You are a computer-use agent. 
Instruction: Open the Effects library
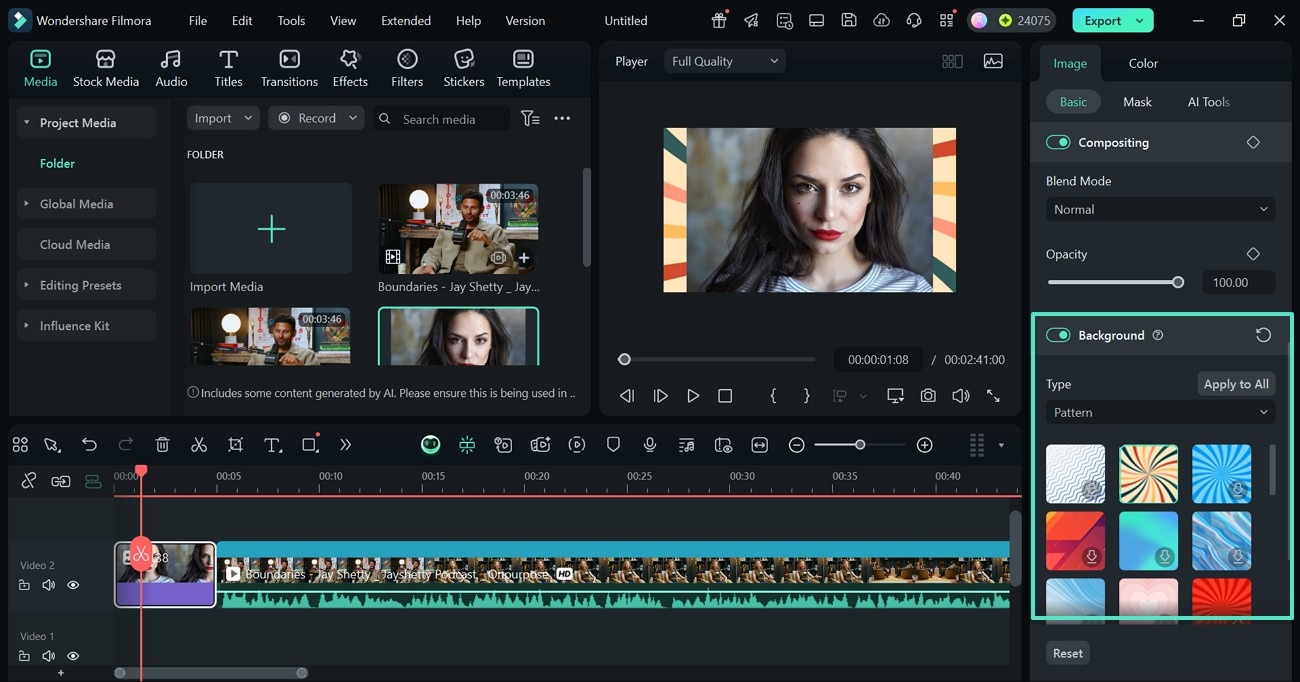(350, 68)
